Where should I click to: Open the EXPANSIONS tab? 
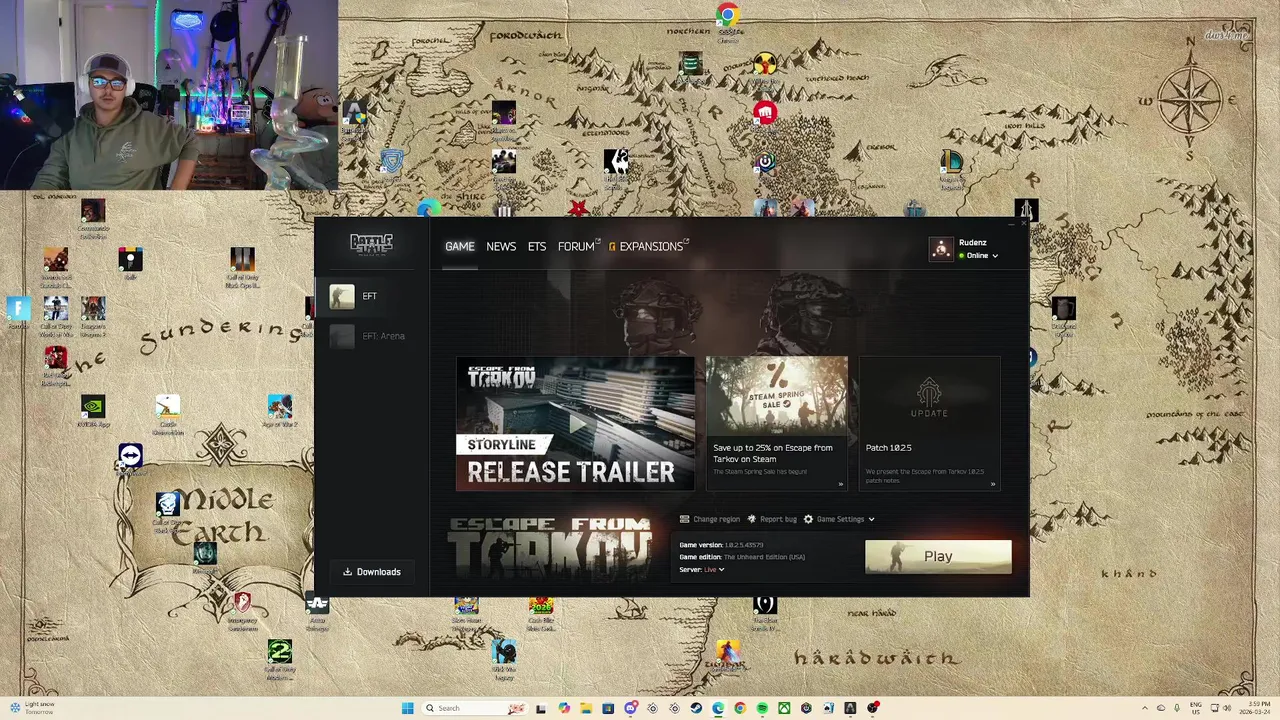coord(648,246)
